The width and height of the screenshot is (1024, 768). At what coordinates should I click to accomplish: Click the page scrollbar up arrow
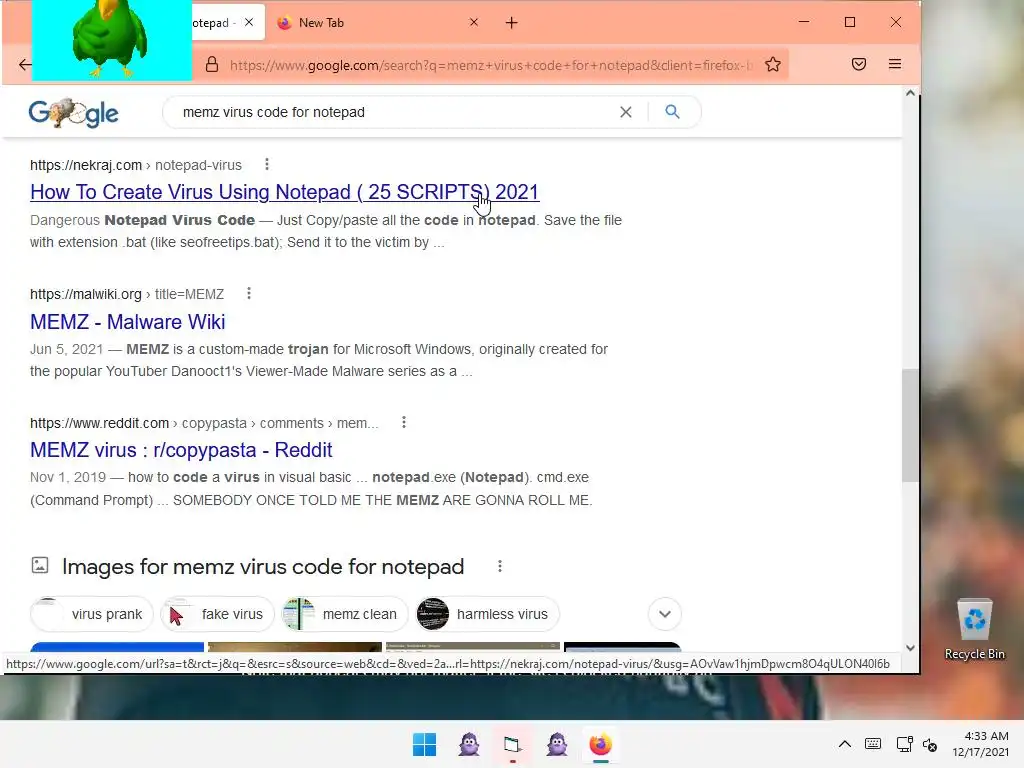click(x=910, y=93)
